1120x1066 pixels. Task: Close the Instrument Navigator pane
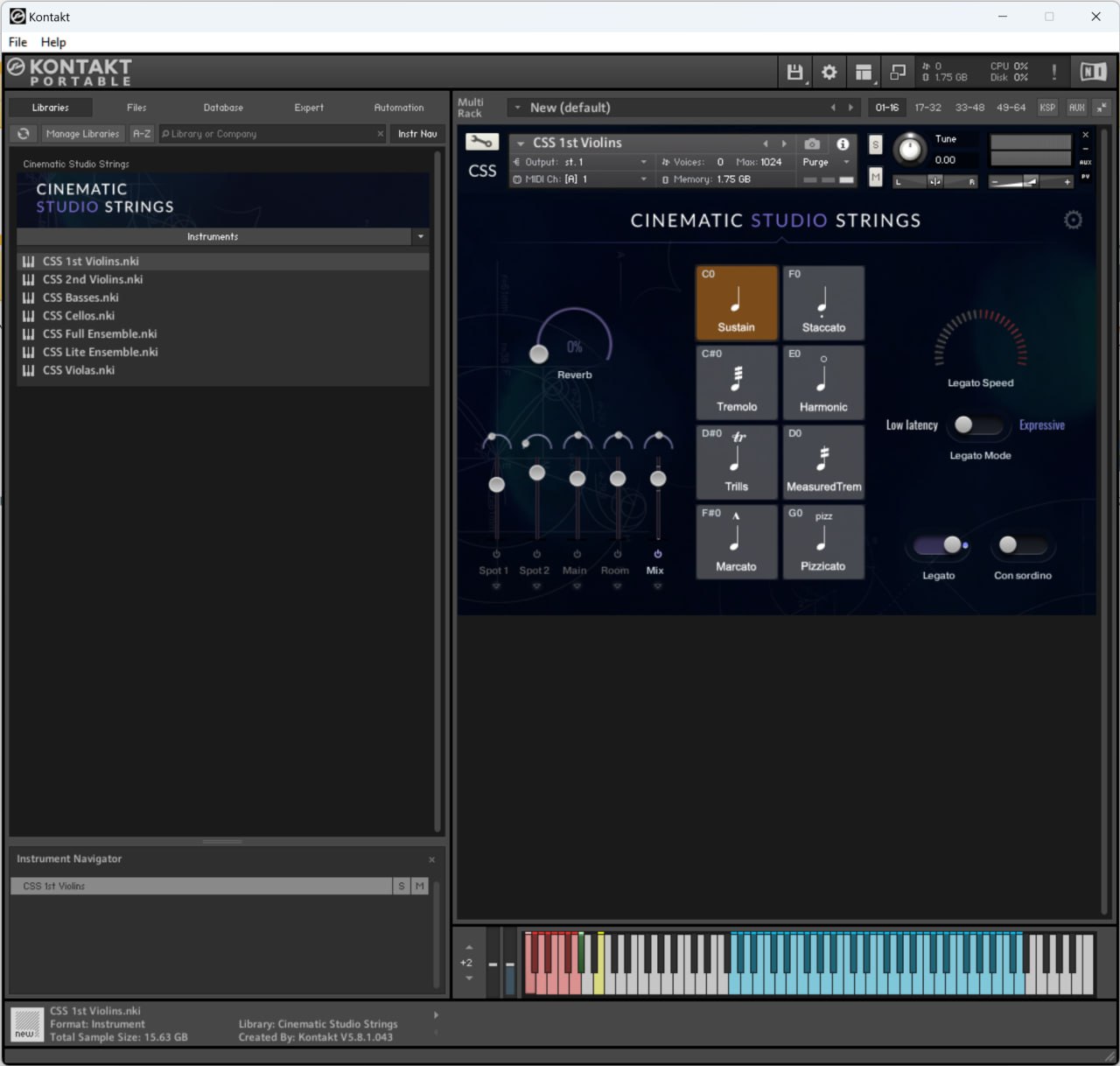click(431, 859)
